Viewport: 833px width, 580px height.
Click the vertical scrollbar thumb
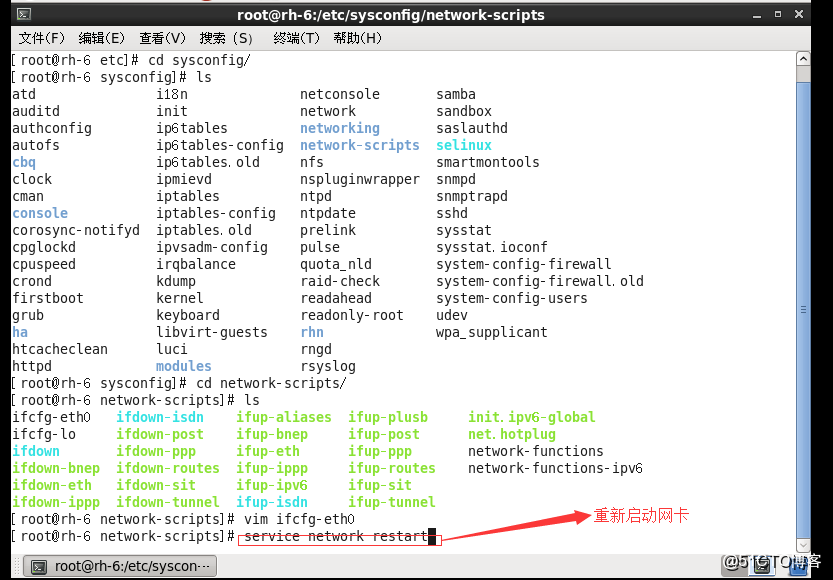(x=803, y=309)
